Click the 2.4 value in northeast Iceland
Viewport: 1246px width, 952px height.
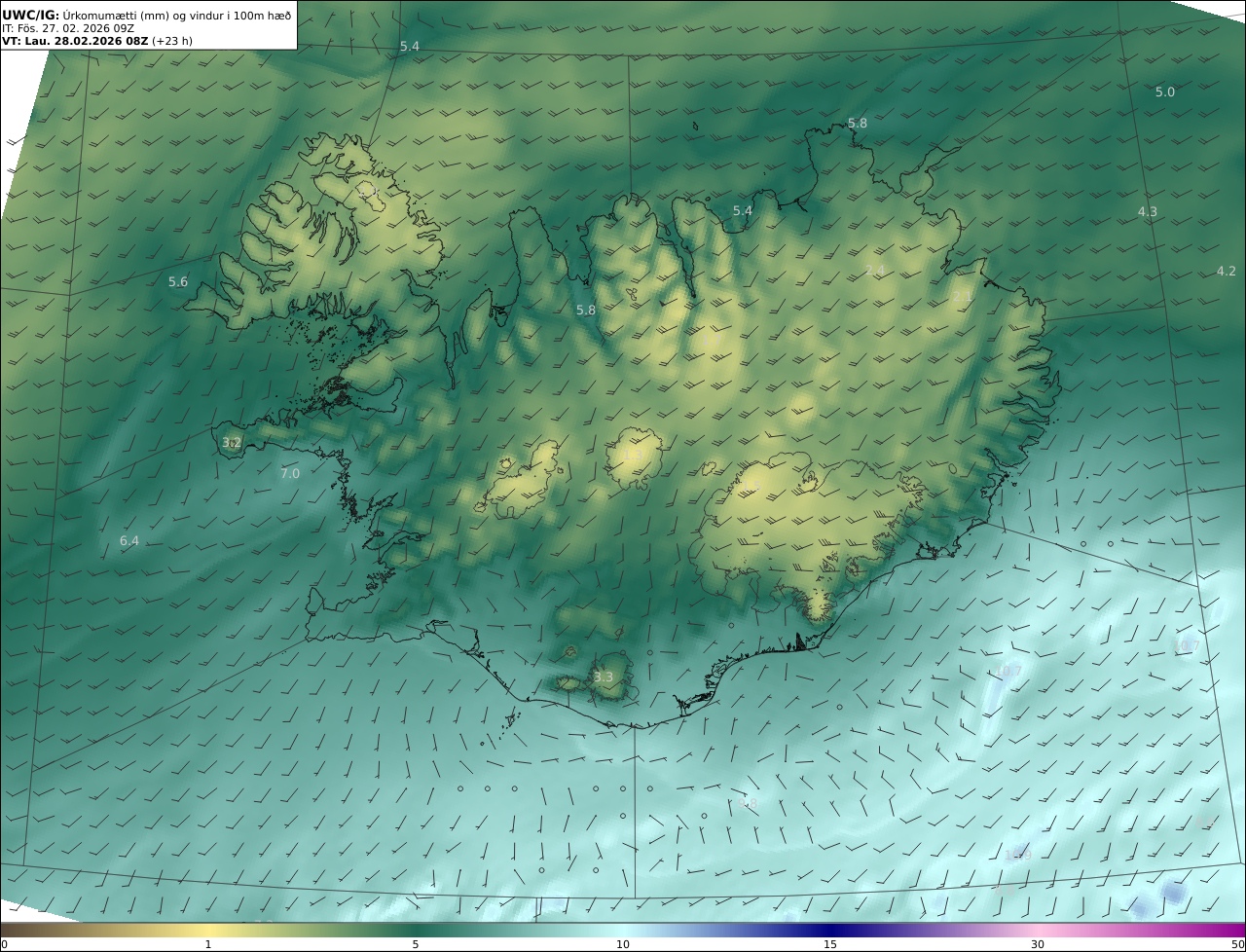click(x=875, y=271)
